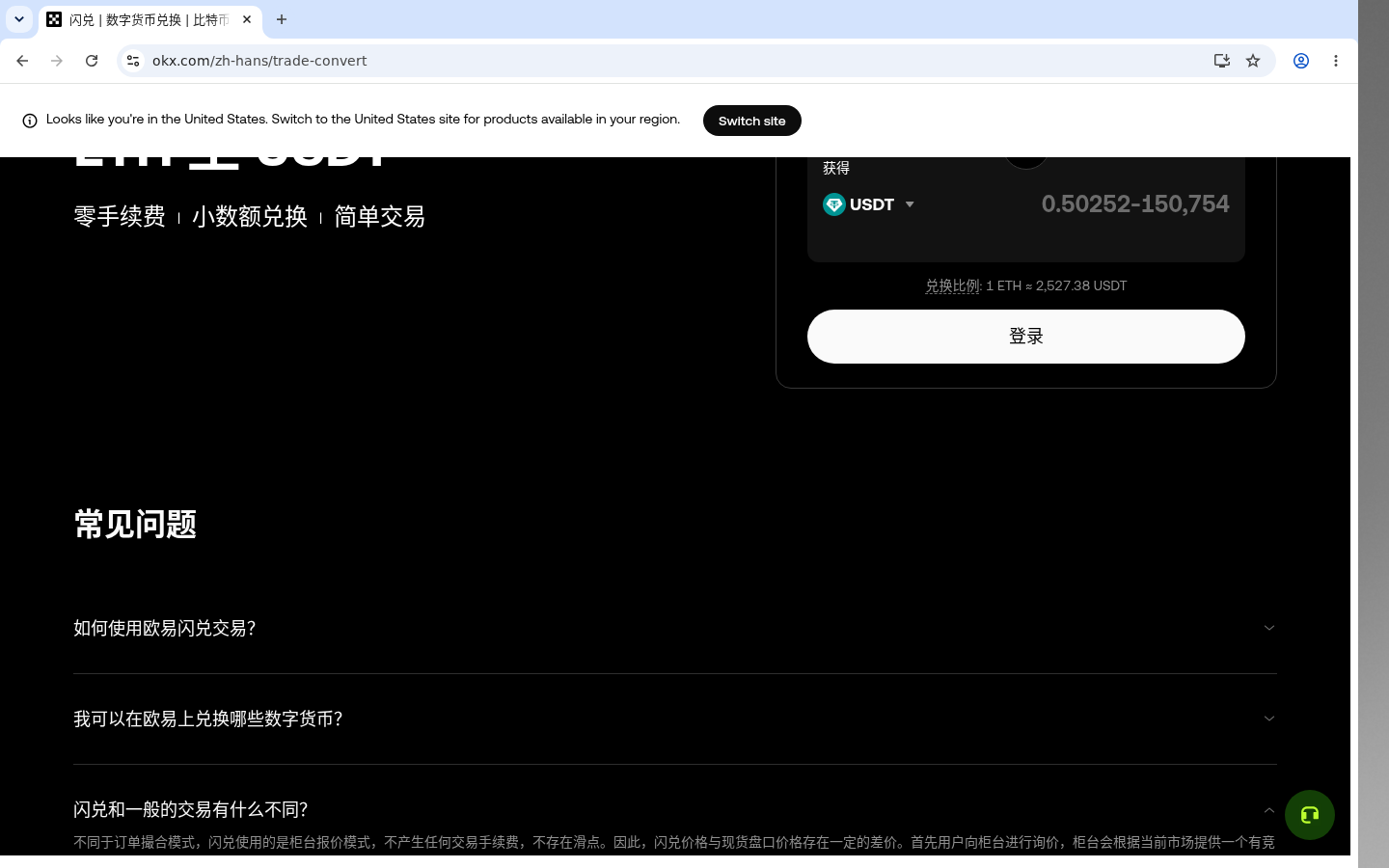The height and width of the screenshot is (868, 1389).
Task: Click the USDT coin icon
Action: 834,204
